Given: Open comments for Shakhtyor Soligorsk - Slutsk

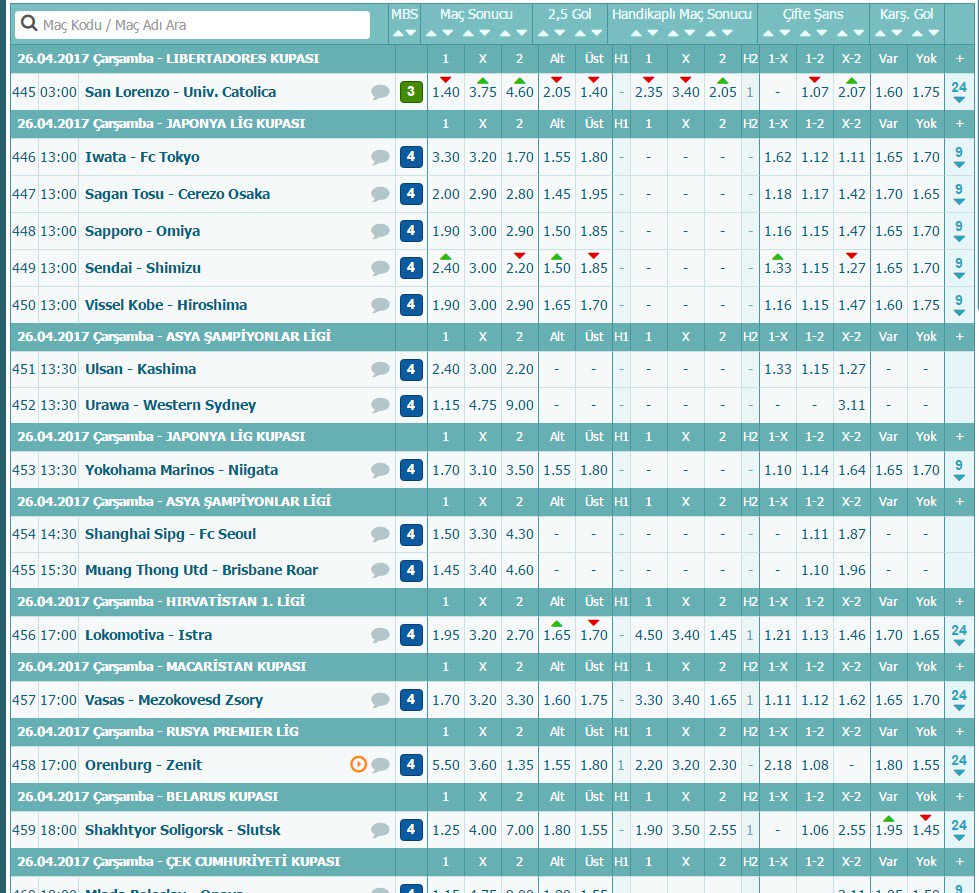Looking at the screenshot, I should [380, 830].
